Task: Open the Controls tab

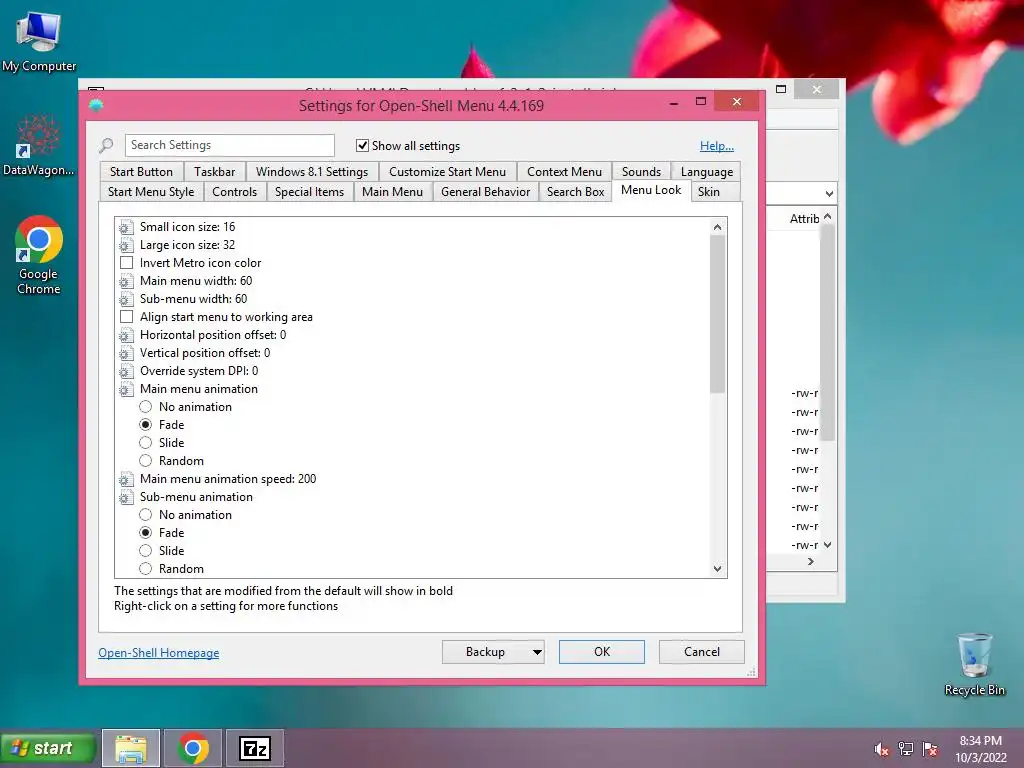Action: click(234, 192)
